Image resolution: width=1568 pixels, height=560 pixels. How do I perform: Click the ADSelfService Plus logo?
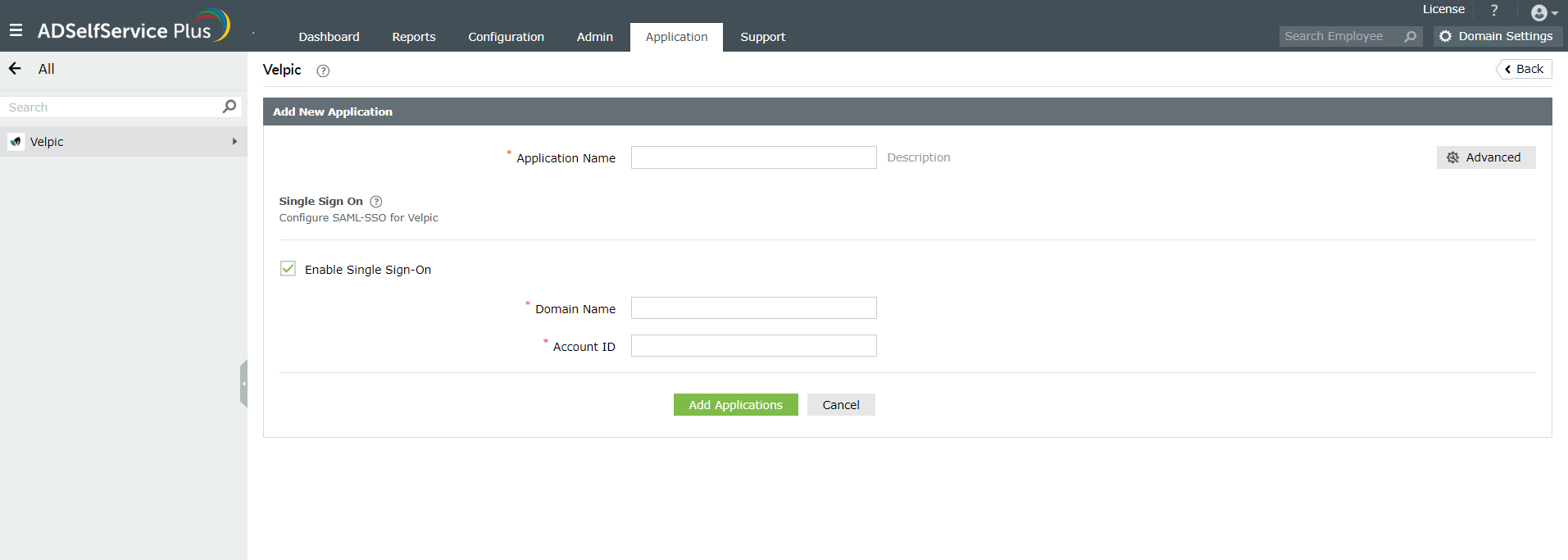point(134,26)
